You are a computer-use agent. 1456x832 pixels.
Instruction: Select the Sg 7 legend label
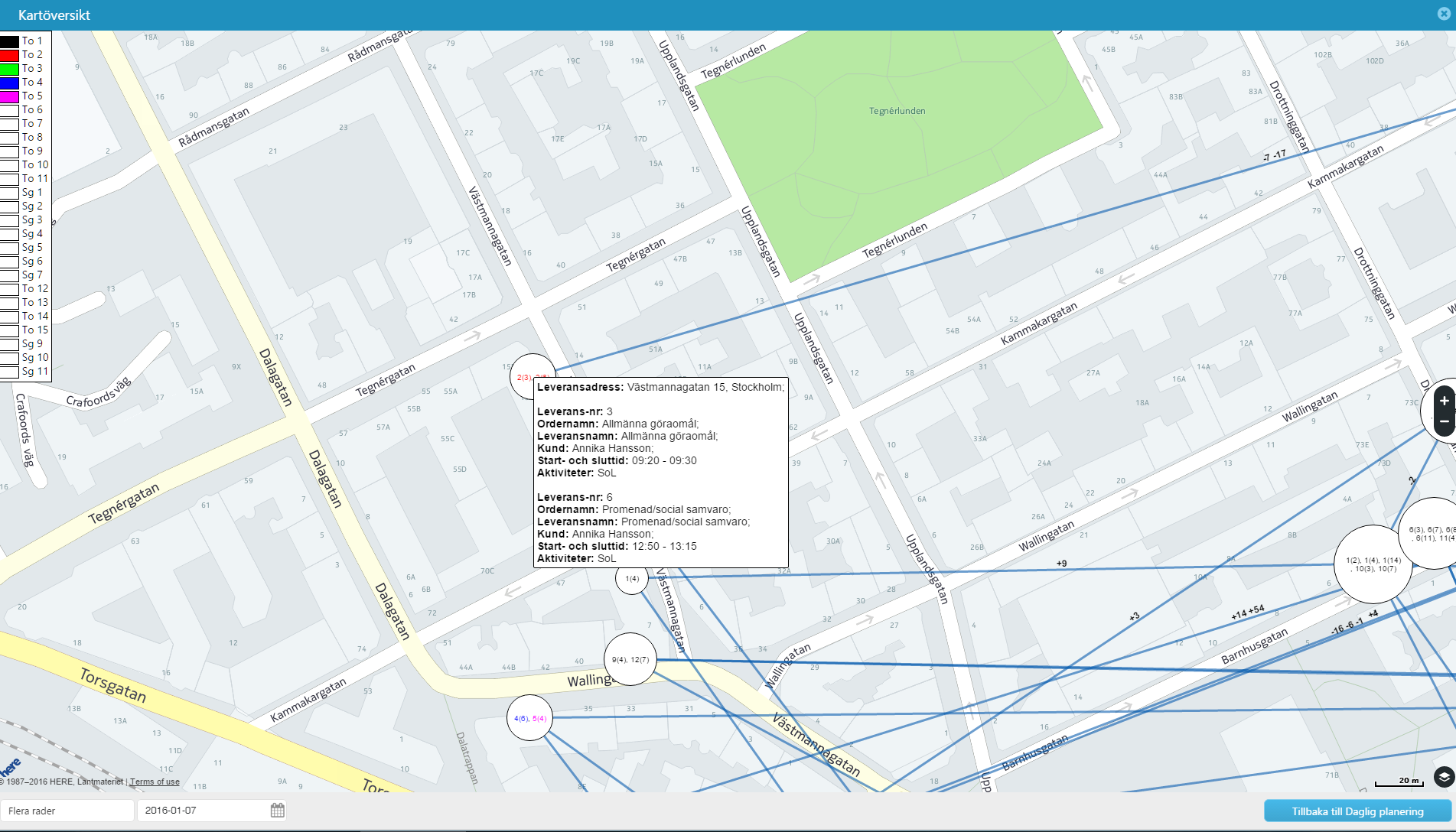pos(32,275)
